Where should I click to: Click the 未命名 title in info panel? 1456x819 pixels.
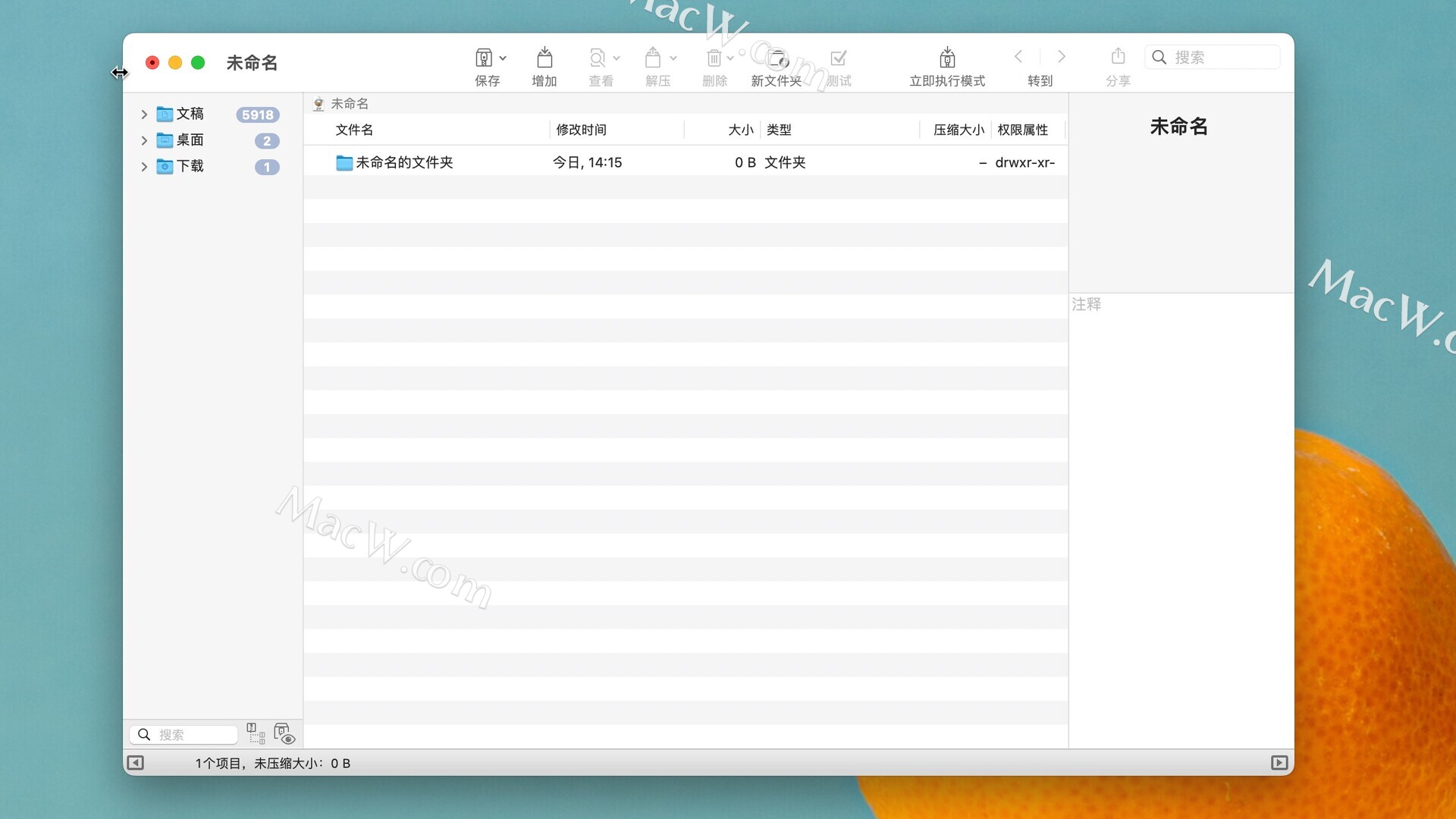[1179, 127]
